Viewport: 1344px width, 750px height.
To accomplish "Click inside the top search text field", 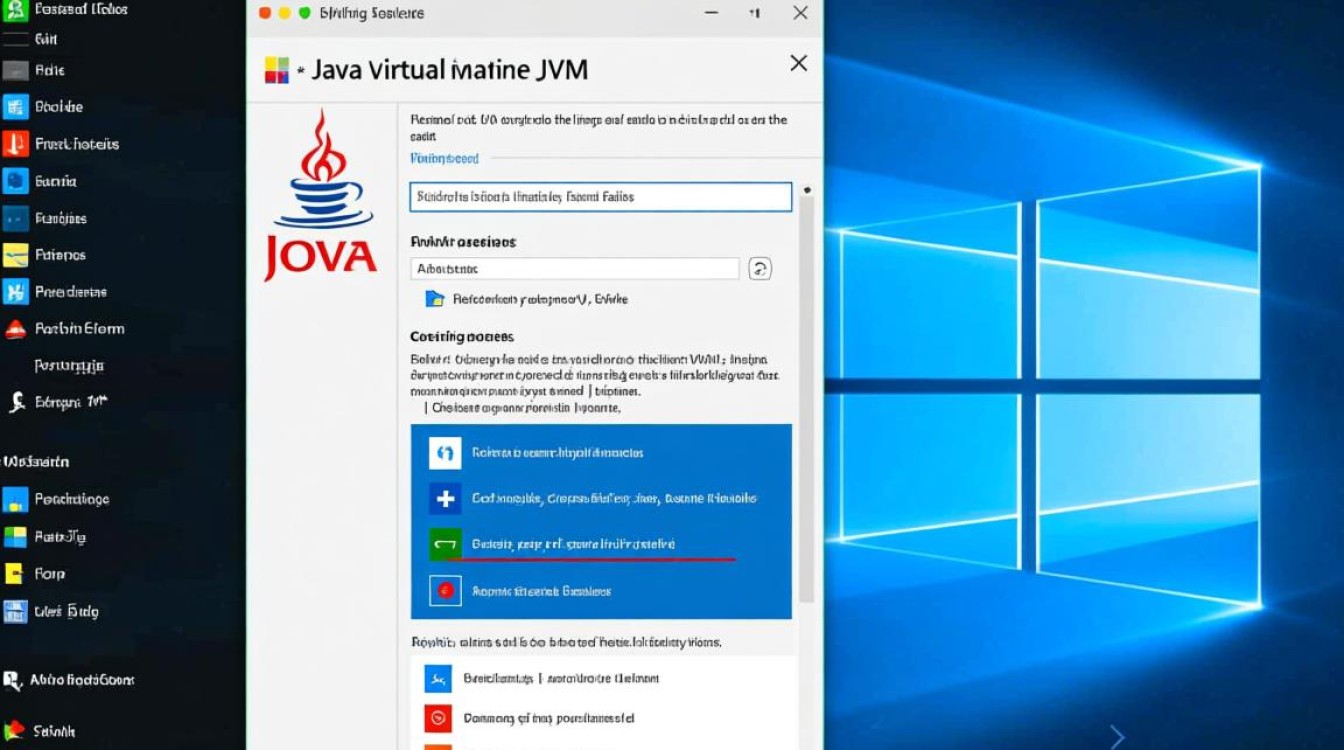I will click(x=600, y=197).
